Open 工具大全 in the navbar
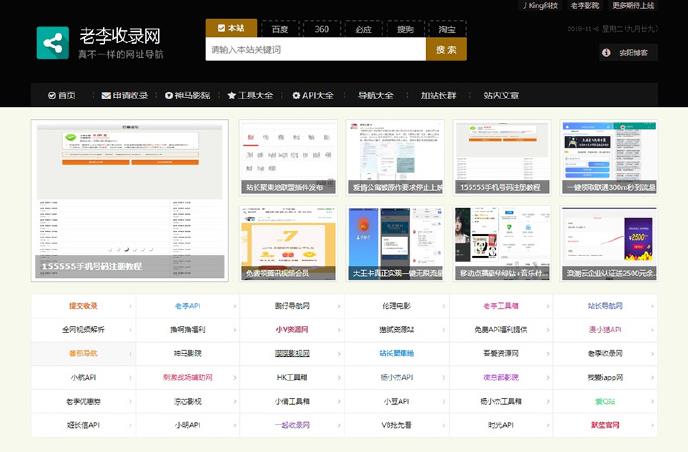This screenshot has width=688, height=452. pyautogui.click(x=250, y=95)
